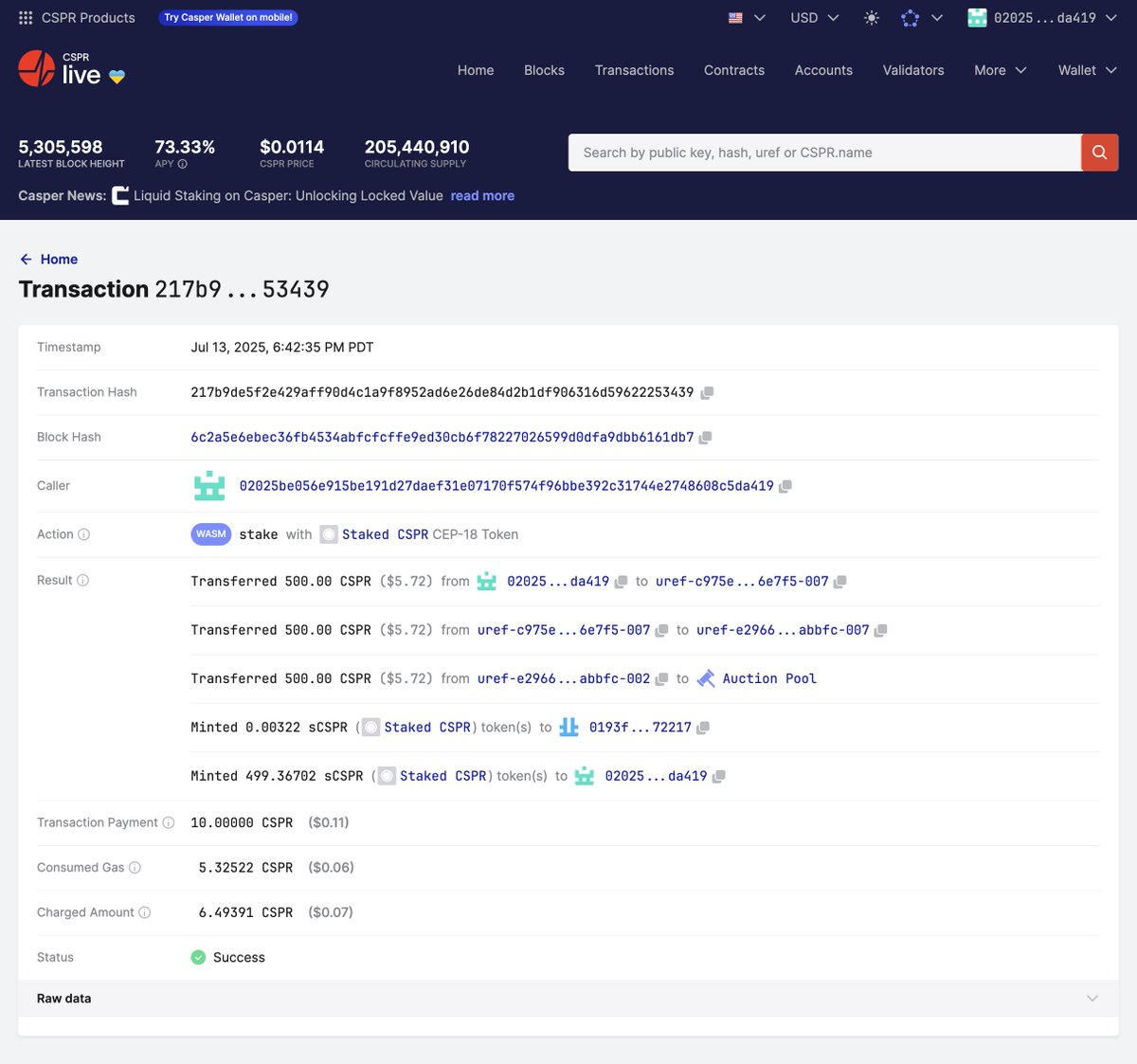Click the CSPR.live logo
The image size is (1137, 1064).
point(71,69)
